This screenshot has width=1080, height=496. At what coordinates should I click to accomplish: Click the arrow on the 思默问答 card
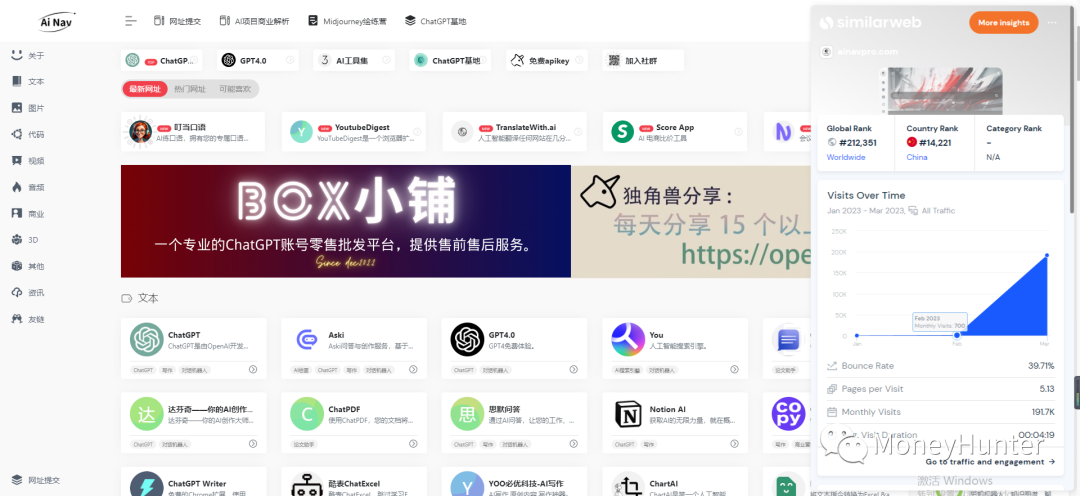click(574, 444)
